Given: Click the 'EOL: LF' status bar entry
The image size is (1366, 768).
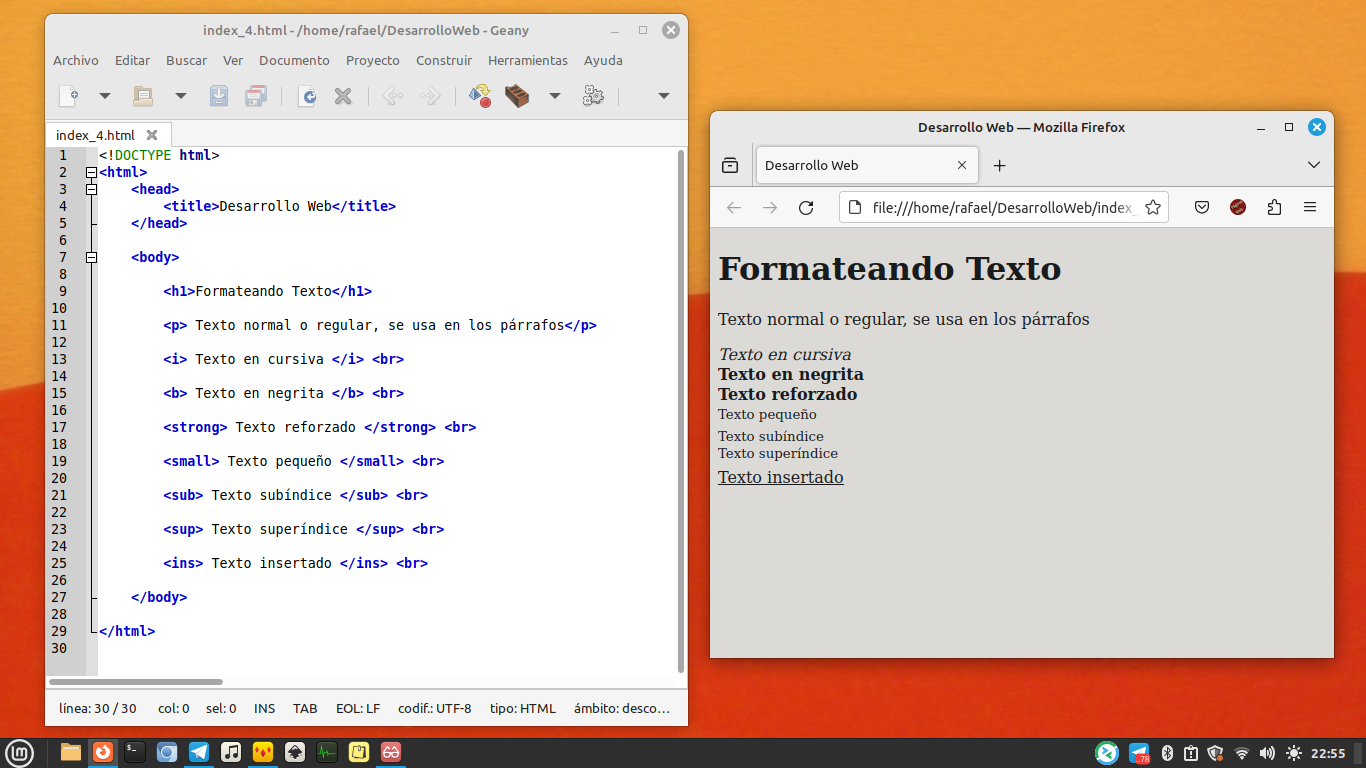Looking at the screenshot, I should point(358,708).
